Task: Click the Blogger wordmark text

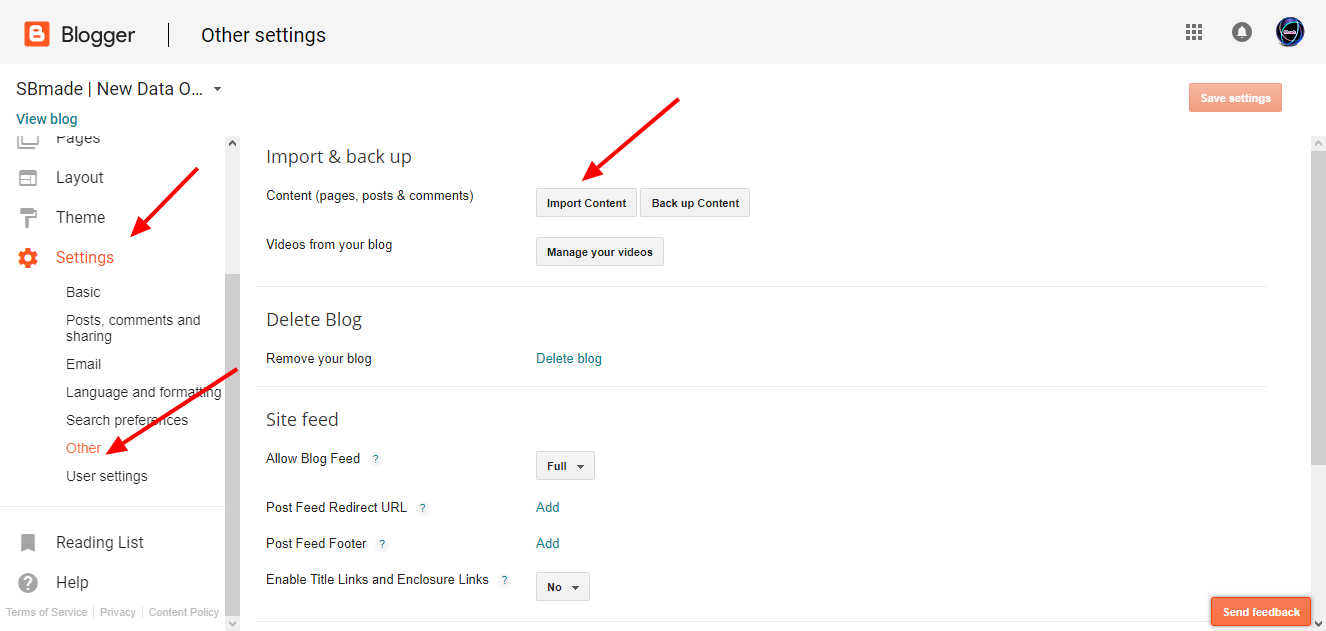Action: (x=98, y=35)
